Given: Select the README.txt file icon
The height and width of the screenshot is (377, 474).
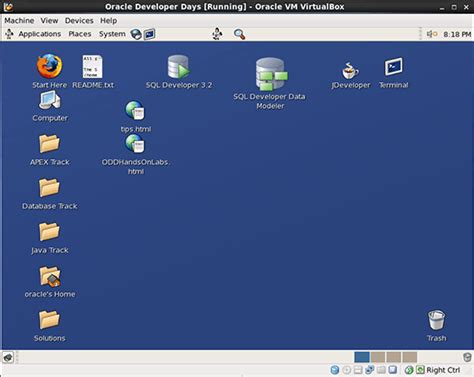Looking at the screenshot, I should click(92, 66).
